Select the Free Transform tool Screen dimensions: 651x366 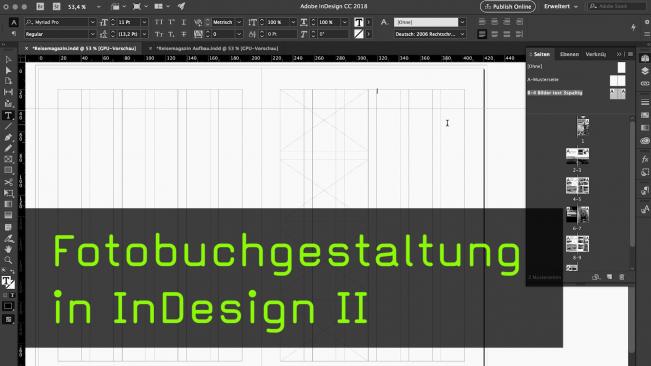point(8,193)
